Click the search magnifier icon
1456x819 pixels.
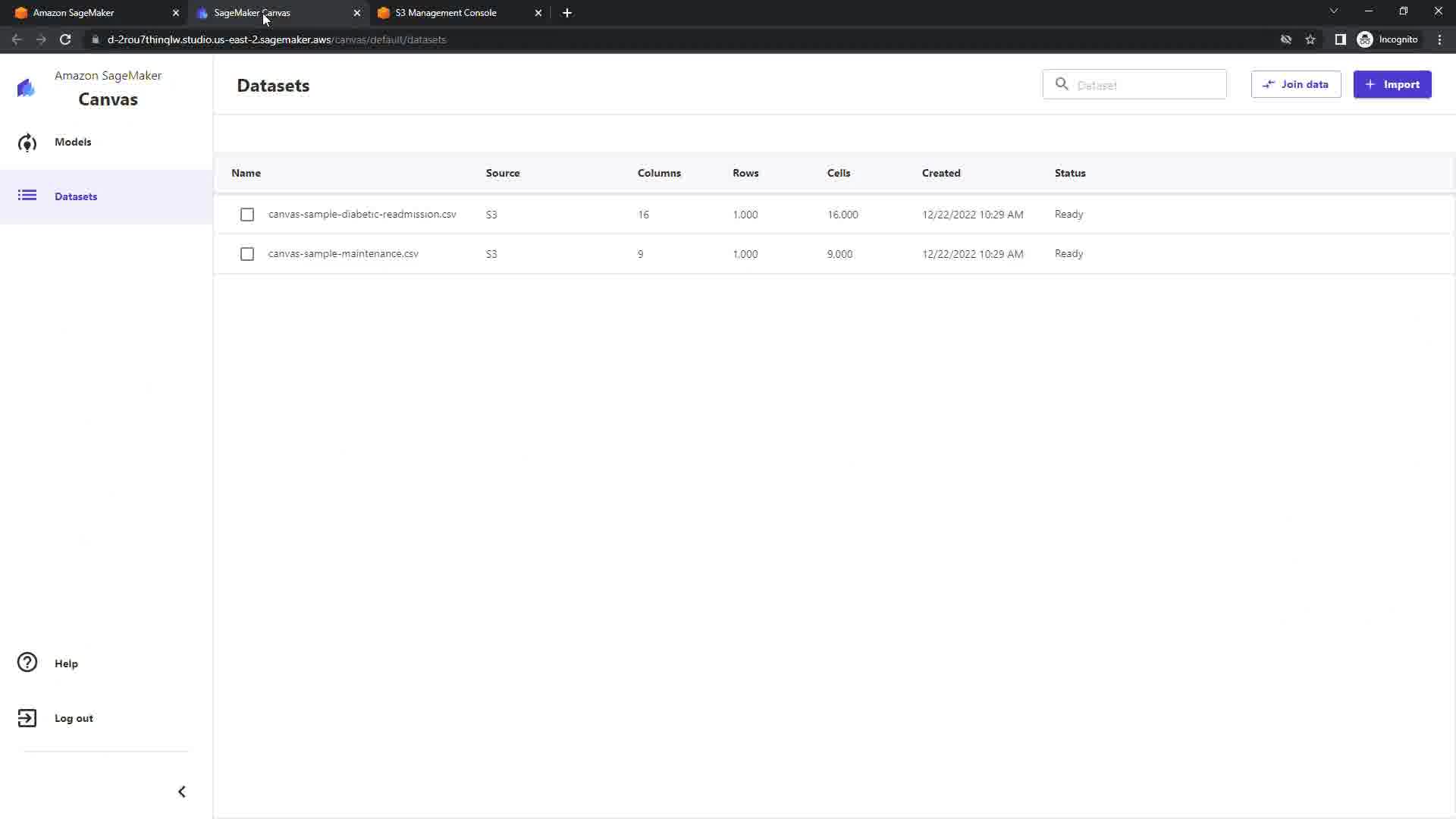1062,84
